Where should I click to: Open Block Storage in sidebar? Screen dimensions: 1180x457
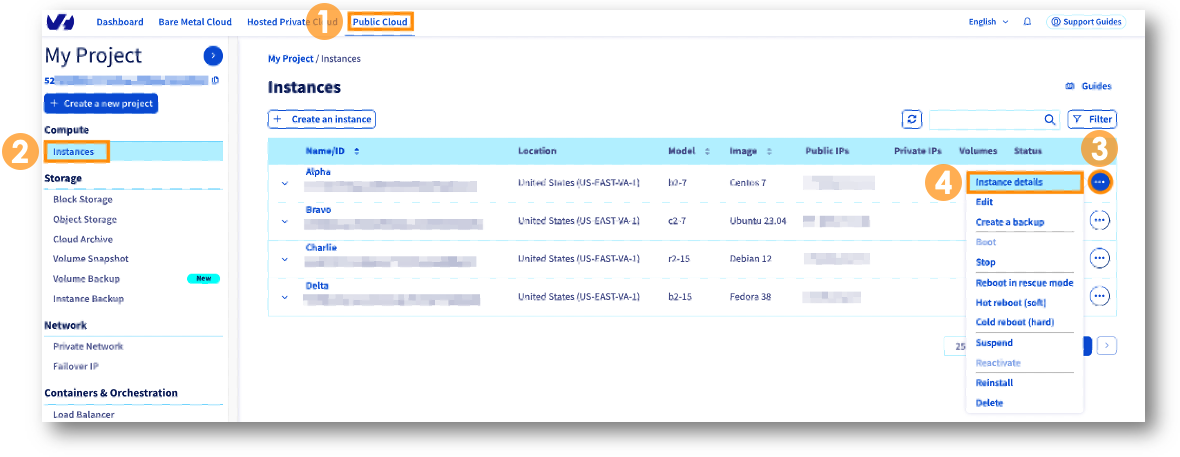click(x=83, y=200)
